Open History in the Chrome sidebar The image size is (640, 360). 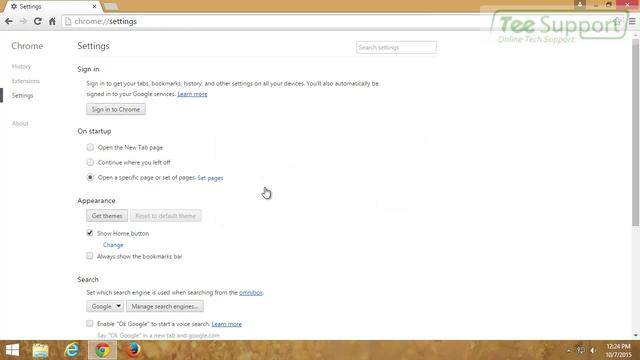(21, 67)
